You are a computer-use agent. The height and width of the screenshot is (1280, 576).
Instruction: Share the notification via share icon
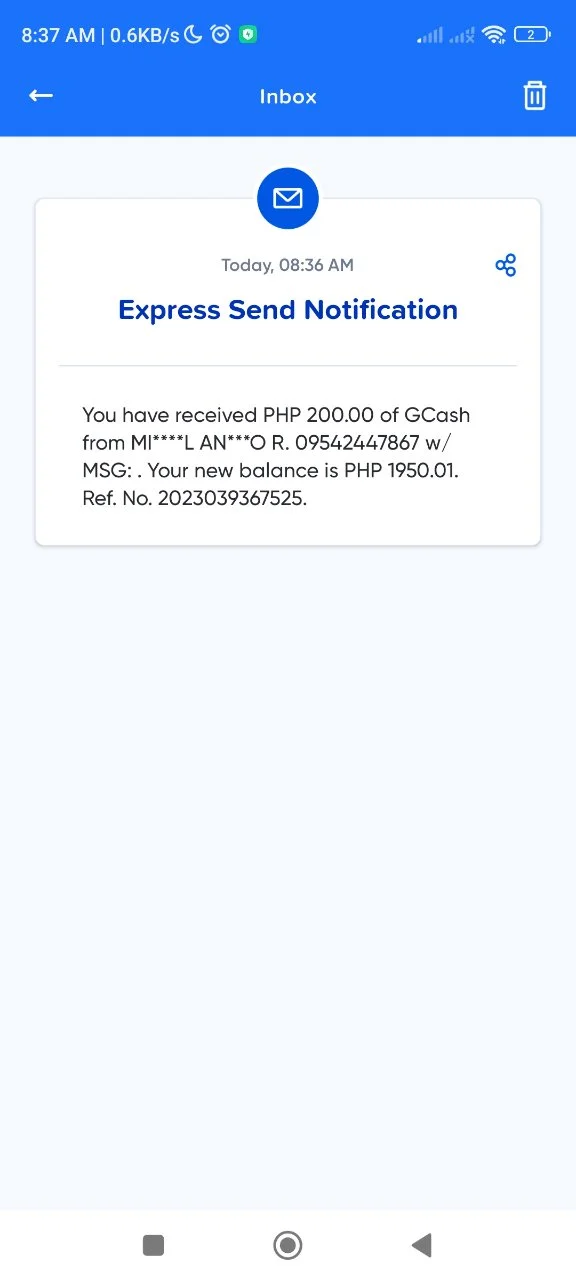point(506,265)
